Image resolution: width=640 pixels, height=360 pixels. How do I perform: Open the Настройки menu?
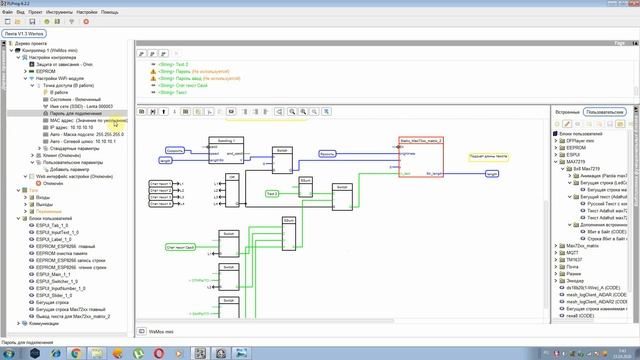pyautogui.click(x=87, y=12)
